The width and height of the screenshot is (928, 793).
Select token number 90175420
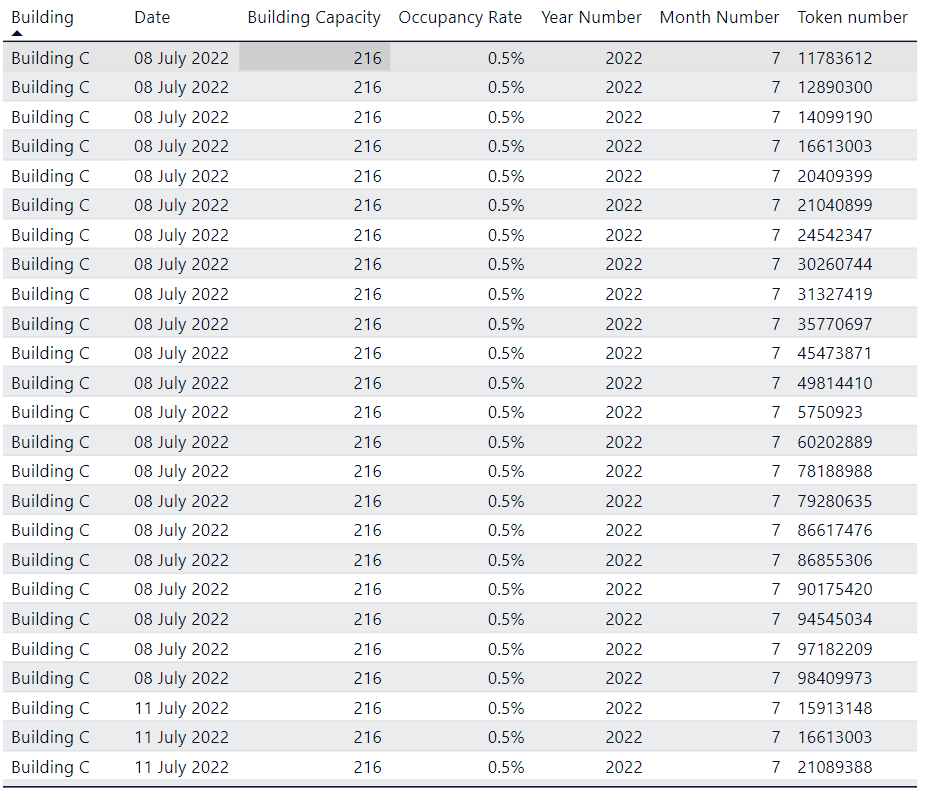834,589
